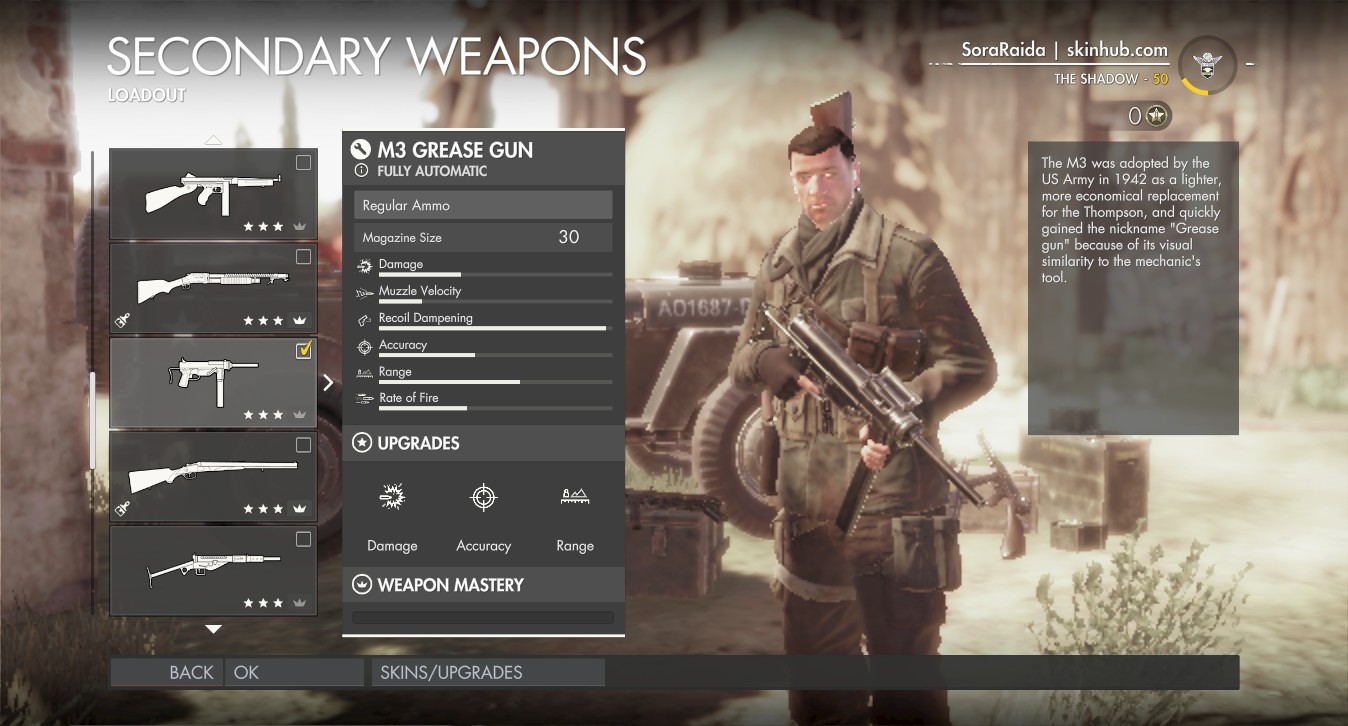Check the Thompson submachine gun checkbox
1348x726 pixels.
coord(303,163)
